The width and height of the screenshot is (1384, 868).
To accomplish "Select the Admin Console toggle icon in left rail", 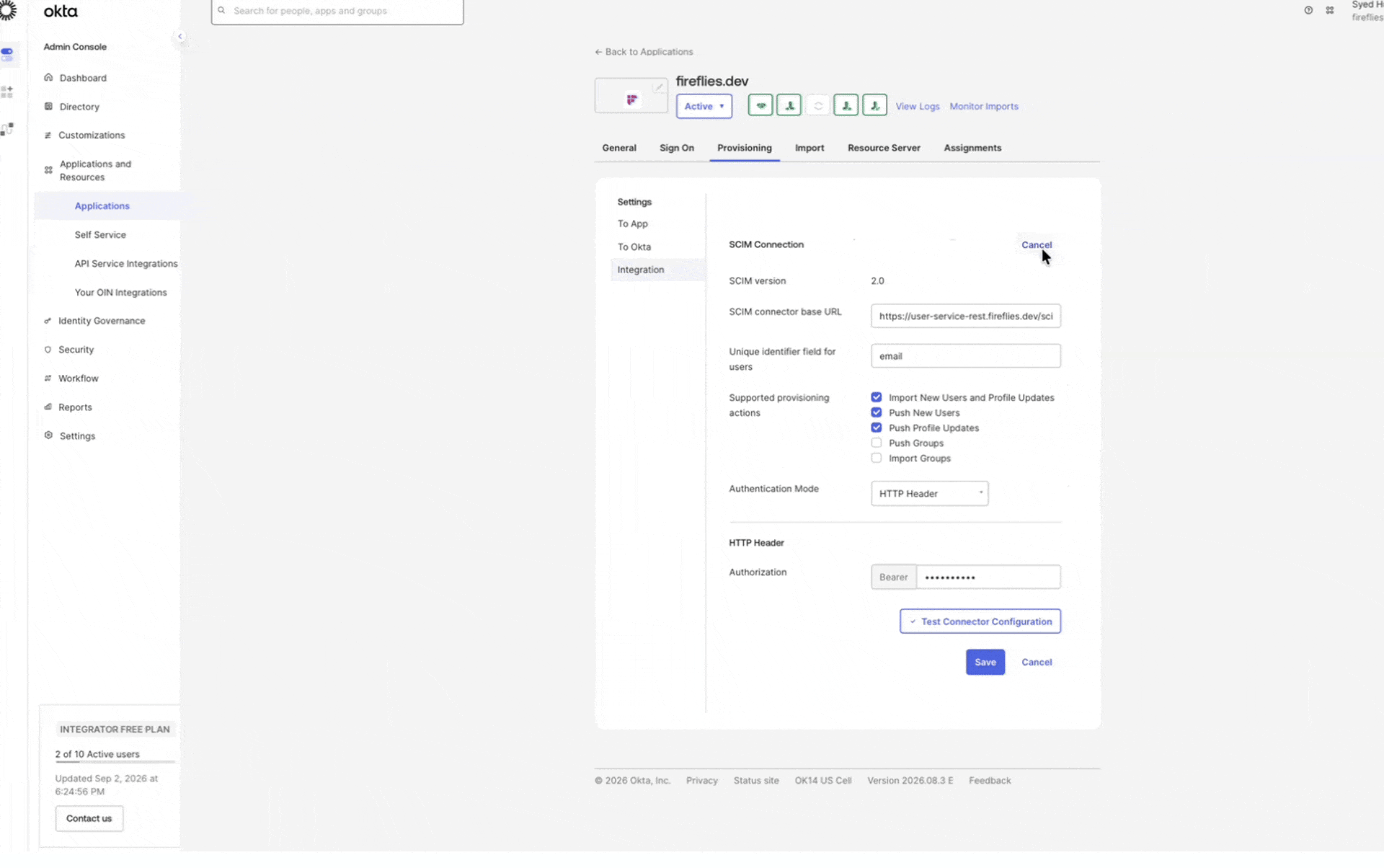I will [x=7, y=54].
